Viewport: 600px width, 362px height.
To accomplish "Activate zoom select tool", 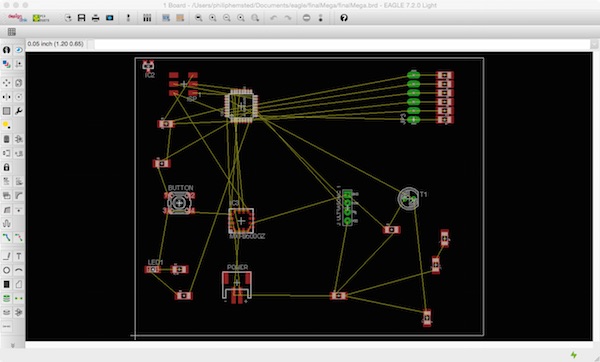I will point(255,18).
